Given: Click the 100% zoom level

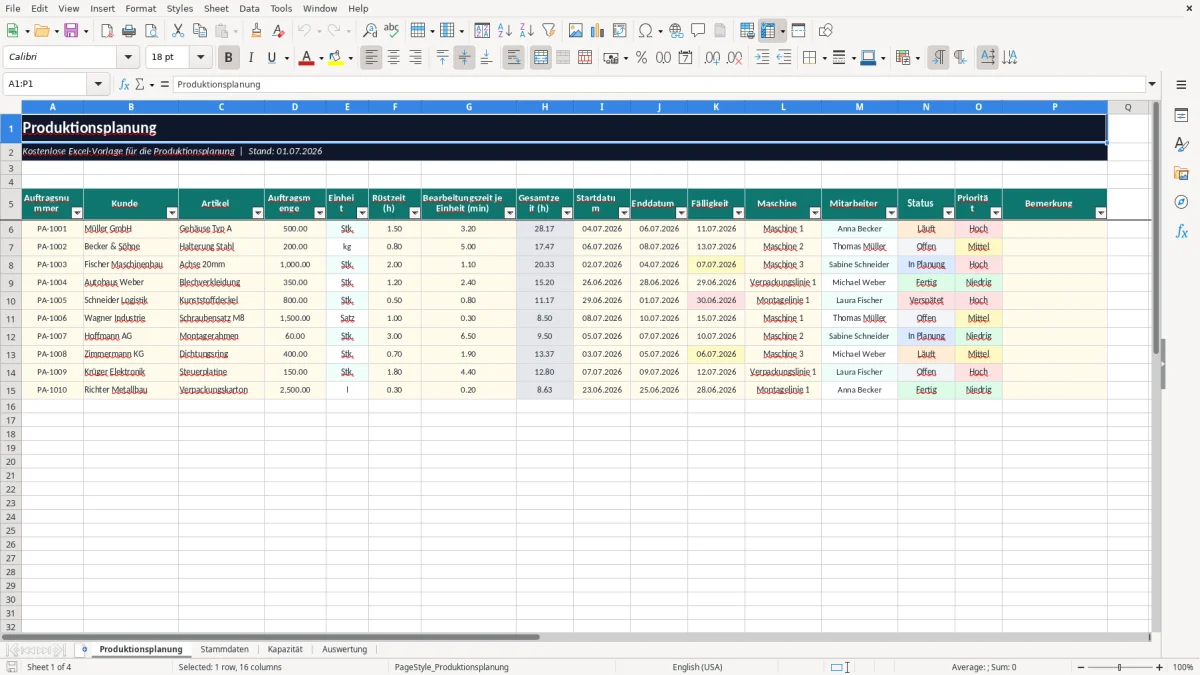Looking at the screenshot, I should pos(1183,667).
